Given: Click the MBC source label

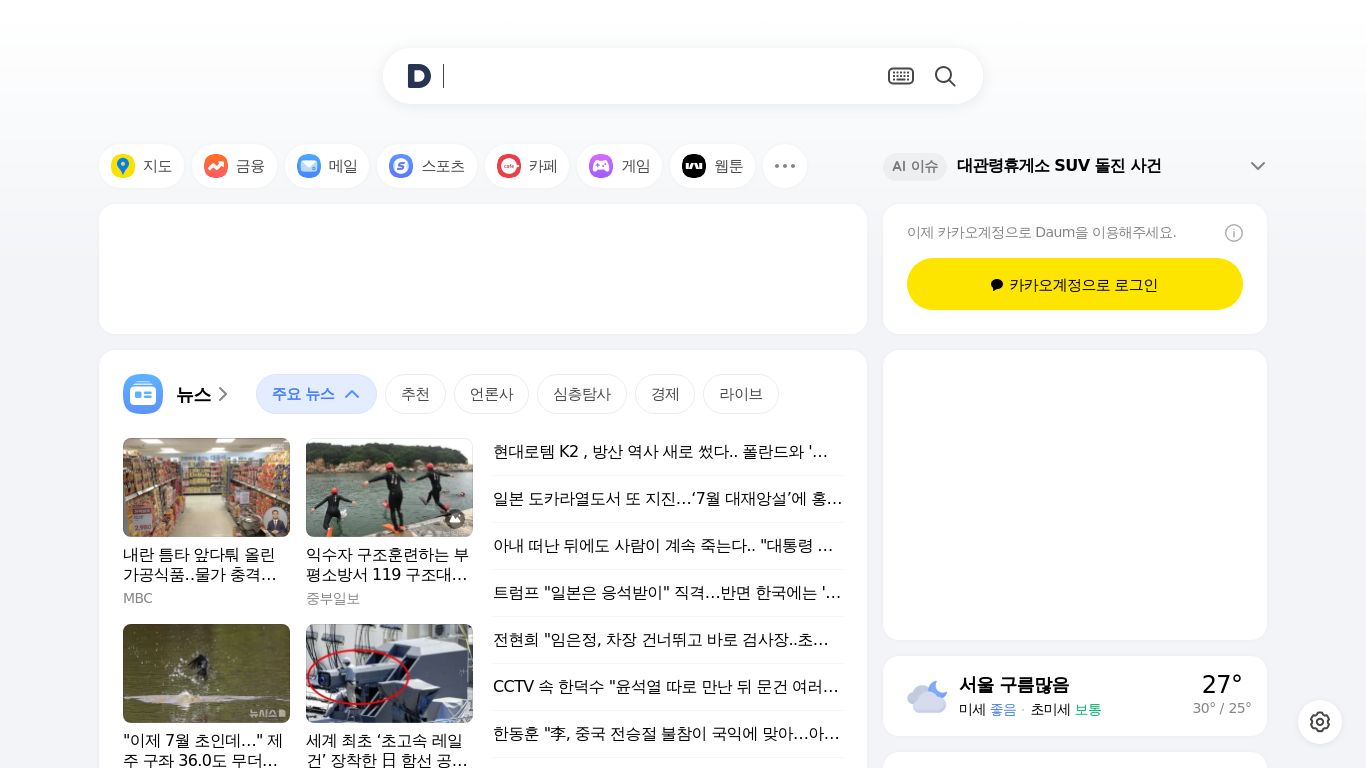Looking at the screenshot, I should [x=138, y=598].
